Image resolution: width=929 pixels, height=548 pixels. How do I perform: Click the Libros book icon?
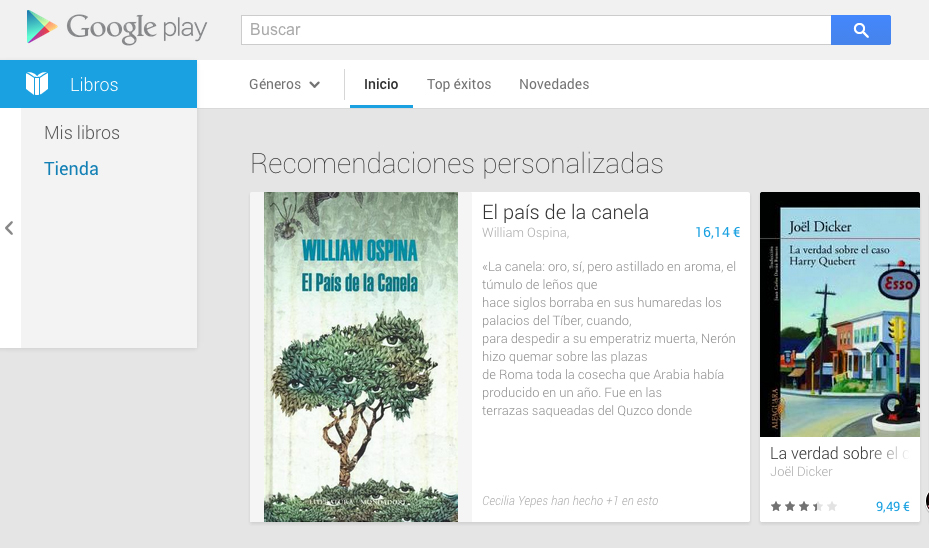pos(37,84)
